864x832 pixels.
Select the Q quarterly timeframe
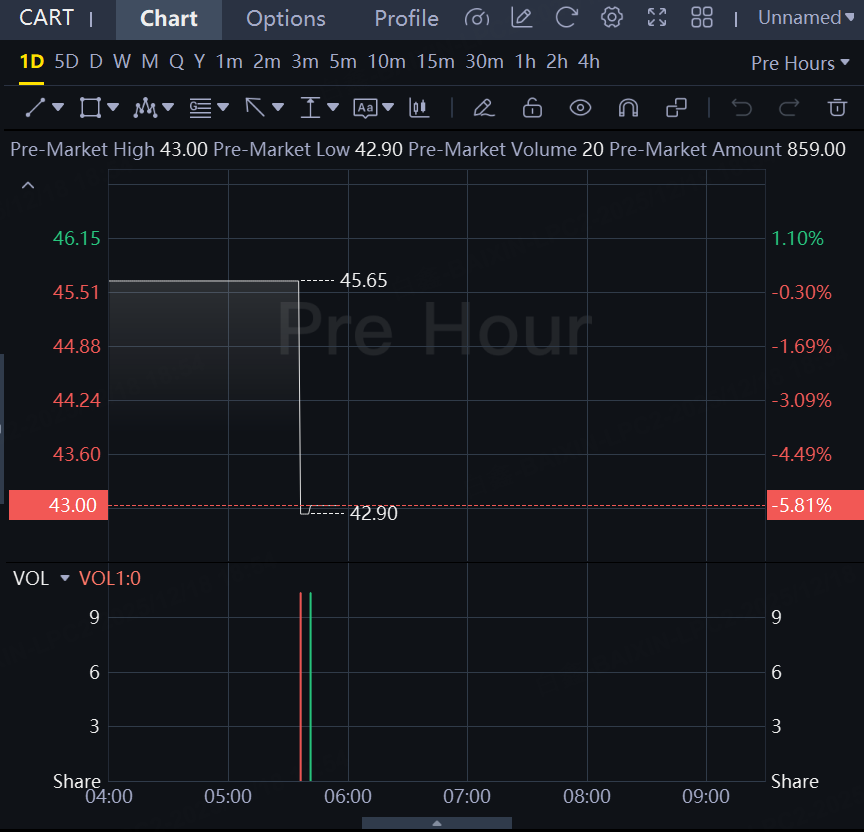pos(176,62)
